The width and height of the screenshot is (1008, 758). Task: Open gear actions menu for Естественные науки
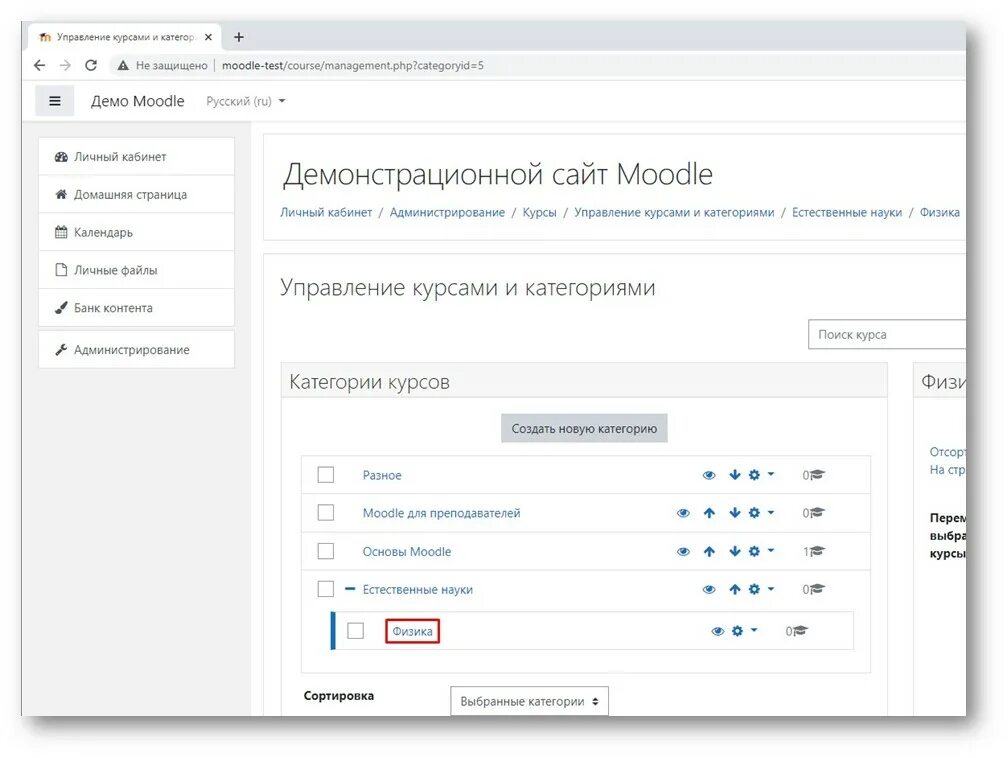point(761,590)
